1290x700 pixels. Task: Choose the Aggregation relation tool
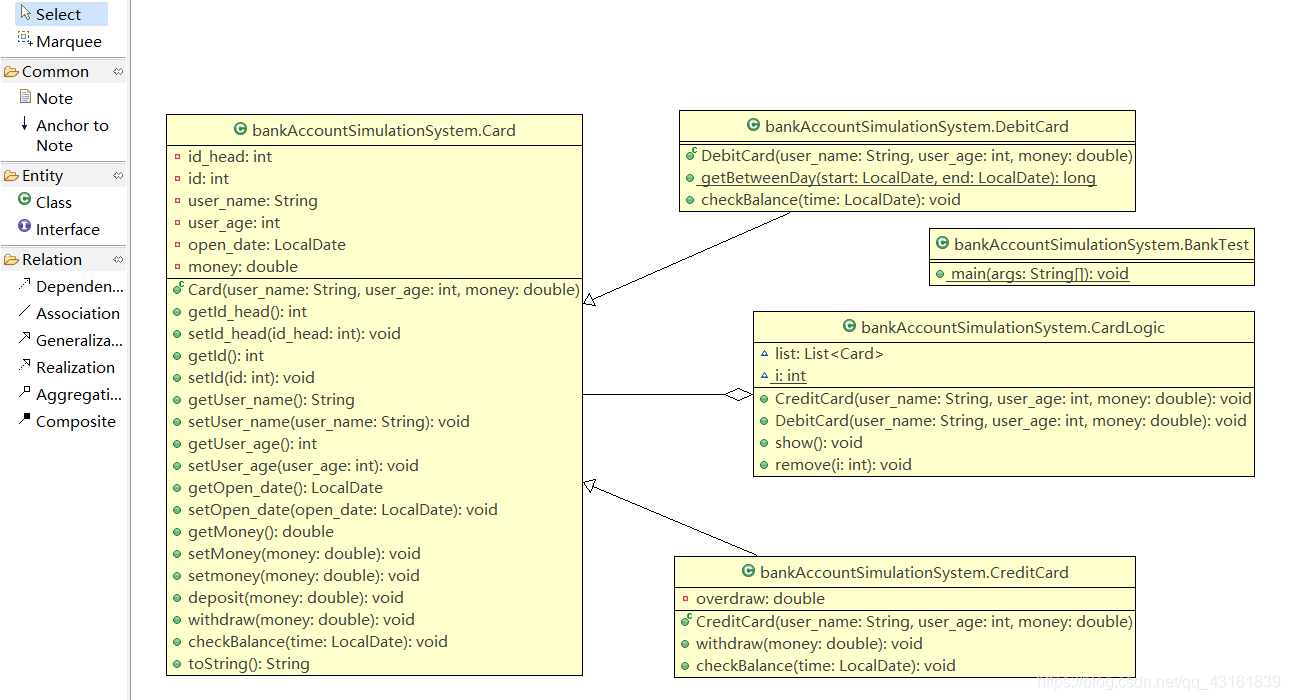(70, 394)
